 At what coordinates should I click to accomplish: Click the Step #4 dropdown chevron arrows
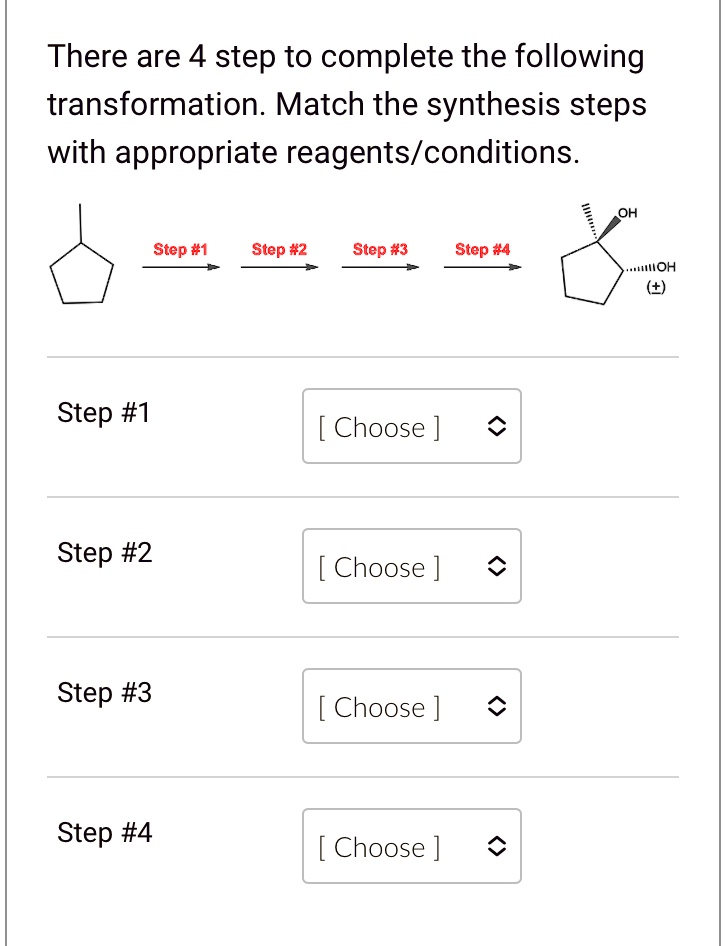(495, 847)
